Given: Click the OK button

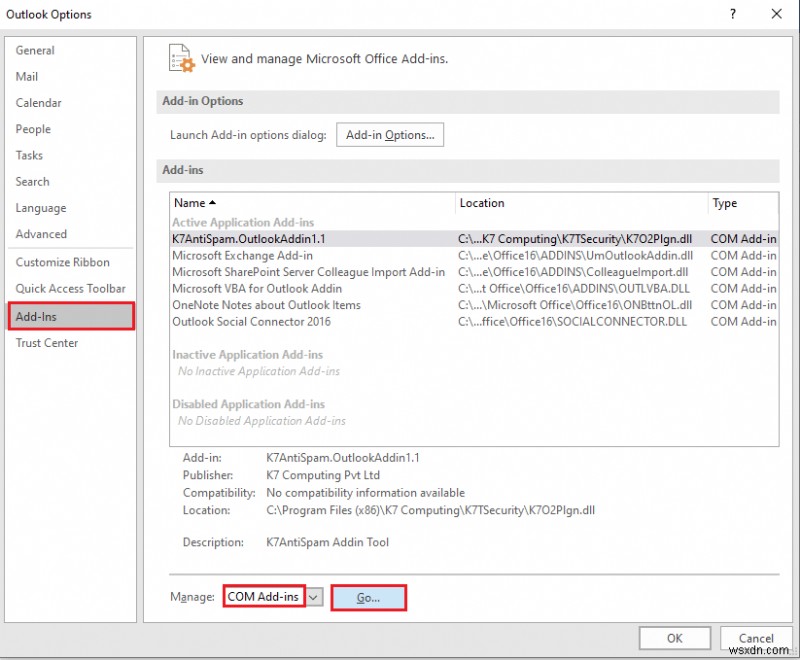Looking at the screenshot, I should point(675,638).
